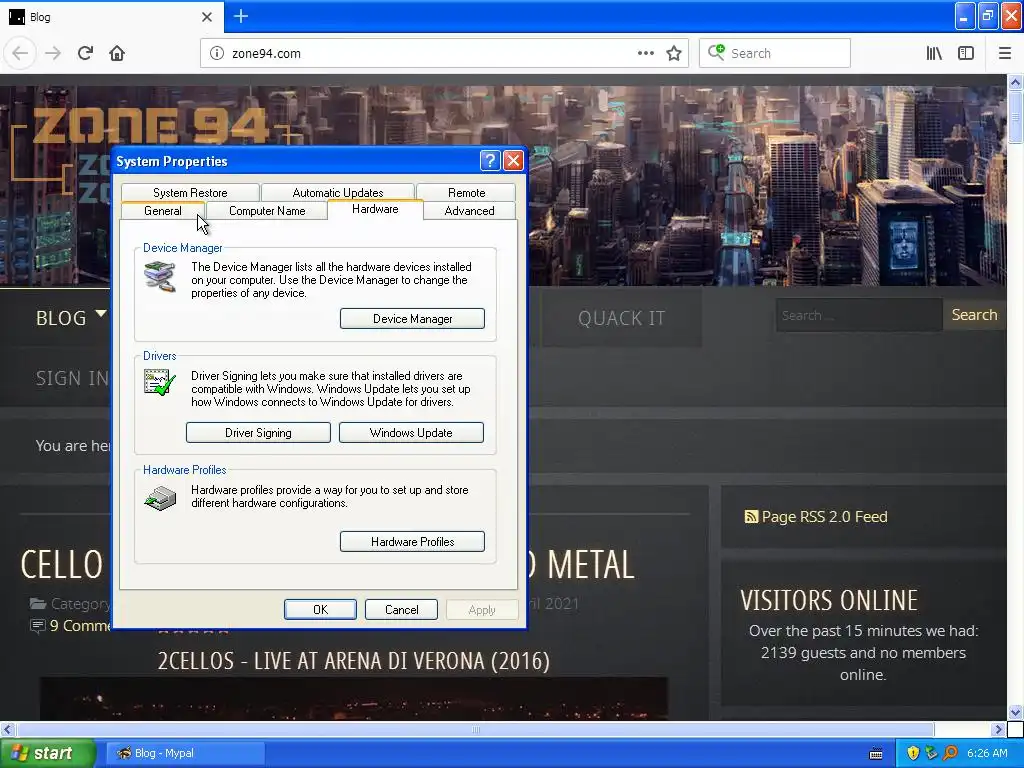
Task: Go back with browser back arrow
Action: (x=20, y=54)
